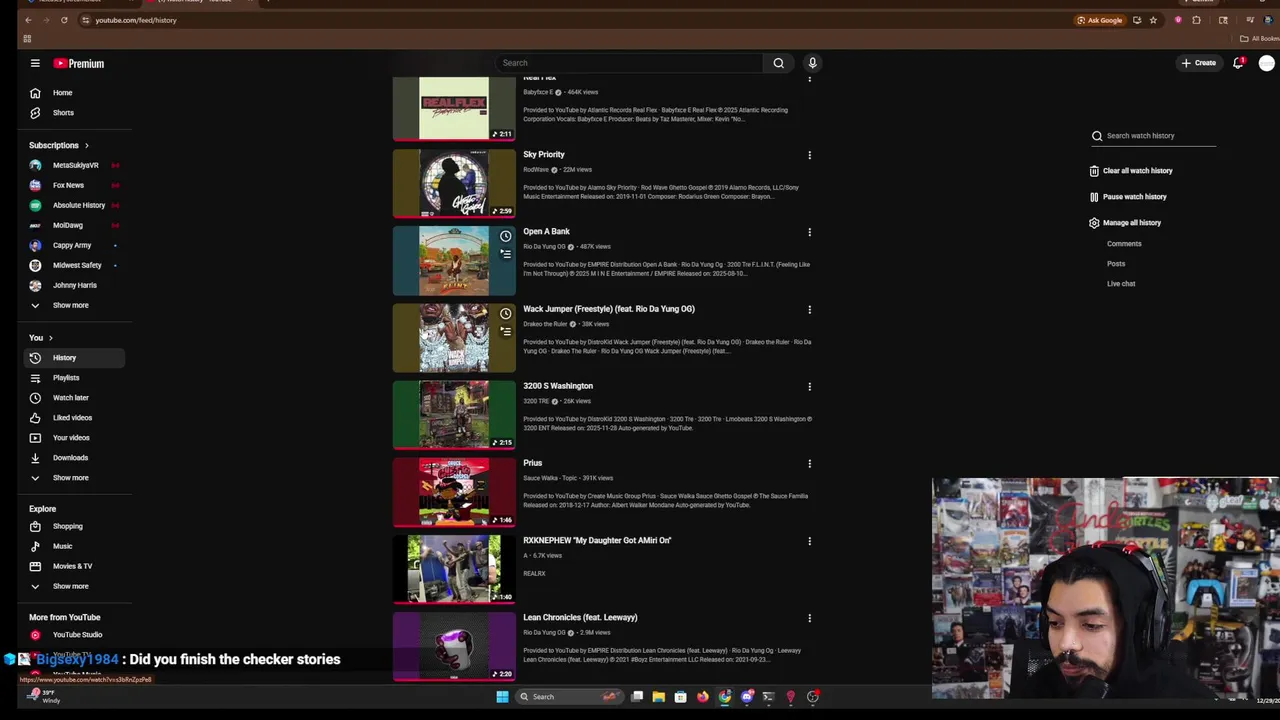Image resolution: width=1280 pixels, height=720 pixels.
Task: Activate voice search microphone
Action: [x=812, y=63]
